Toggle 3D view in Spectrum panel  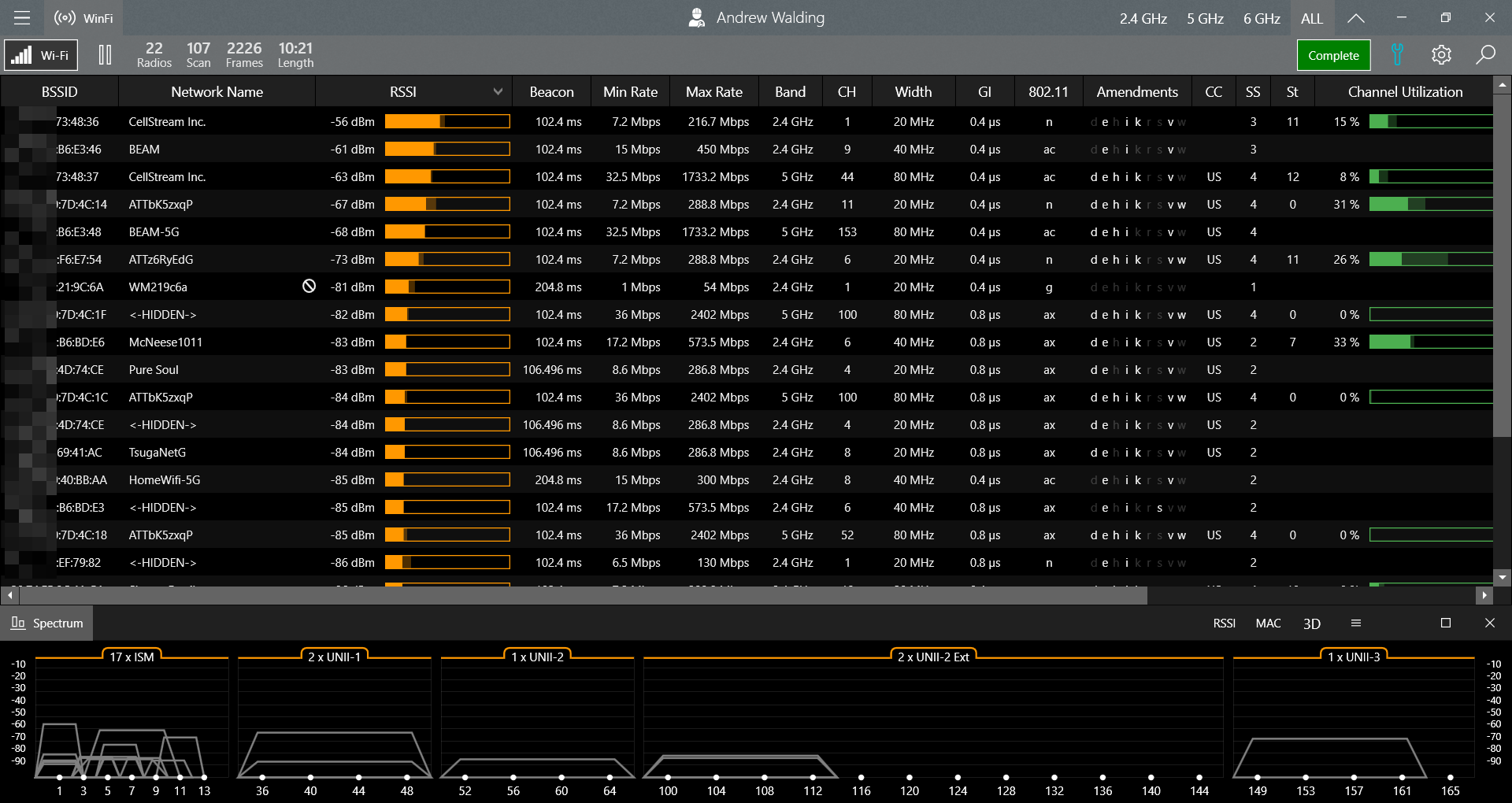1312,624
